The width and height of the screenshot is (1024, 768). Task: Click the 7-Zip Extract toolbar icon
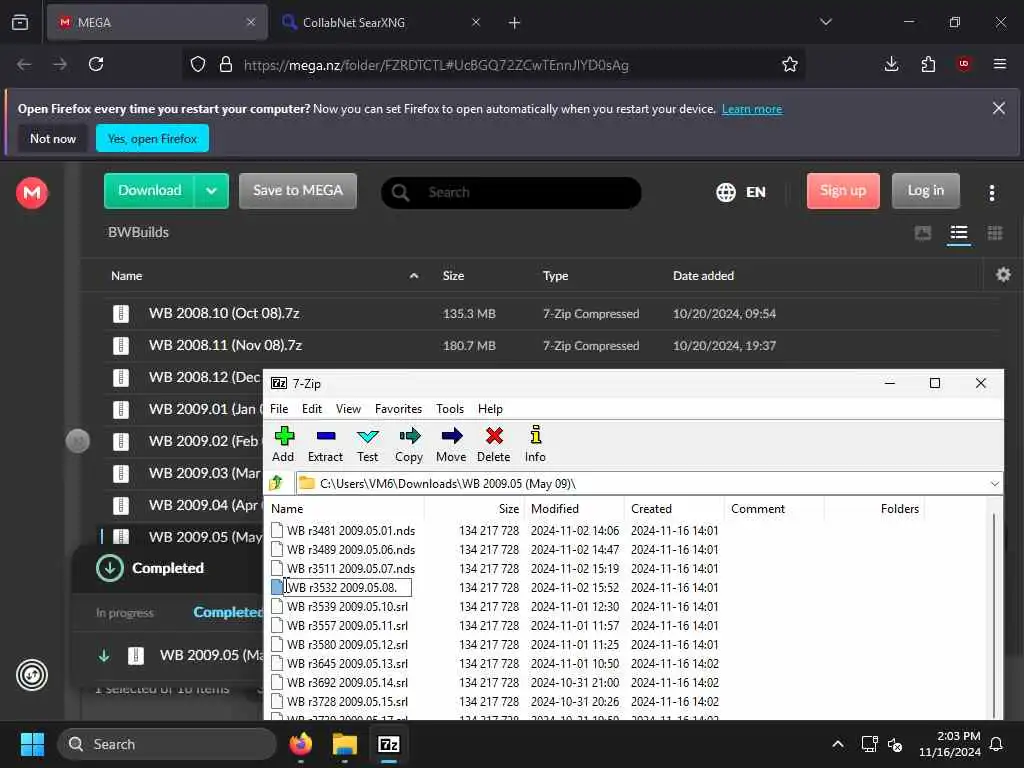(325, 436)
